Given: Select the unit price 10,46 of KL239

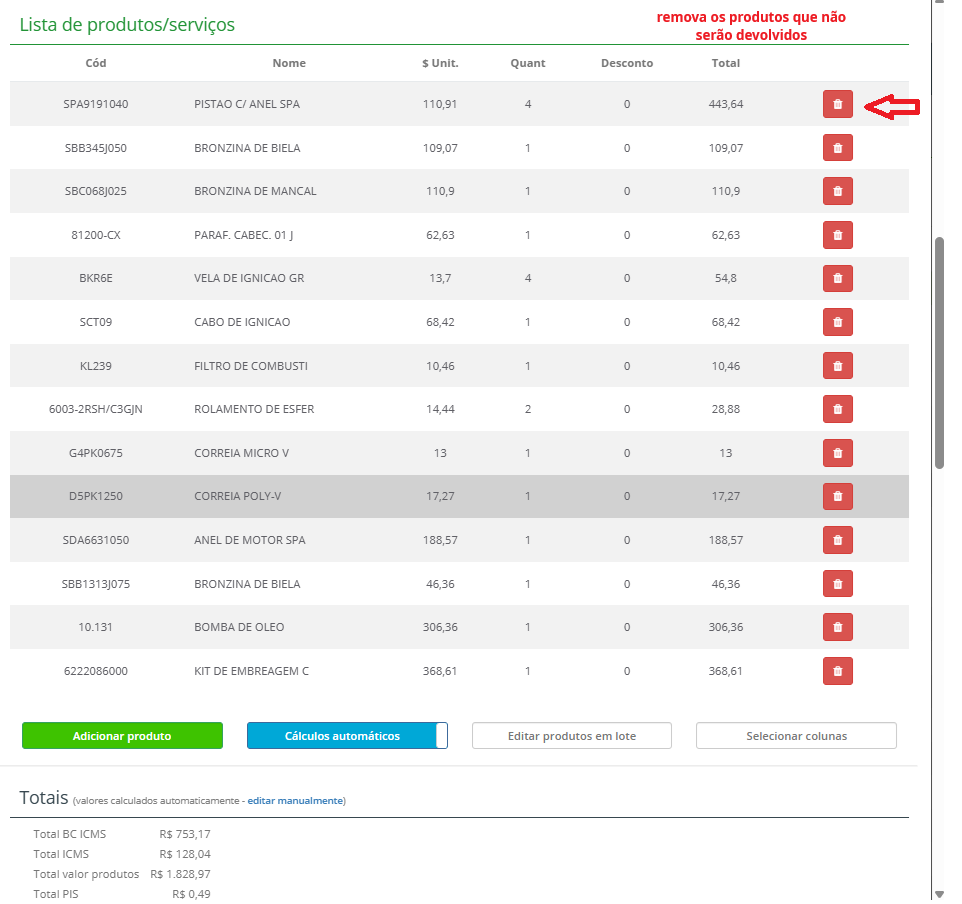Looking at the screenshot, I should (x=440, y=366).
